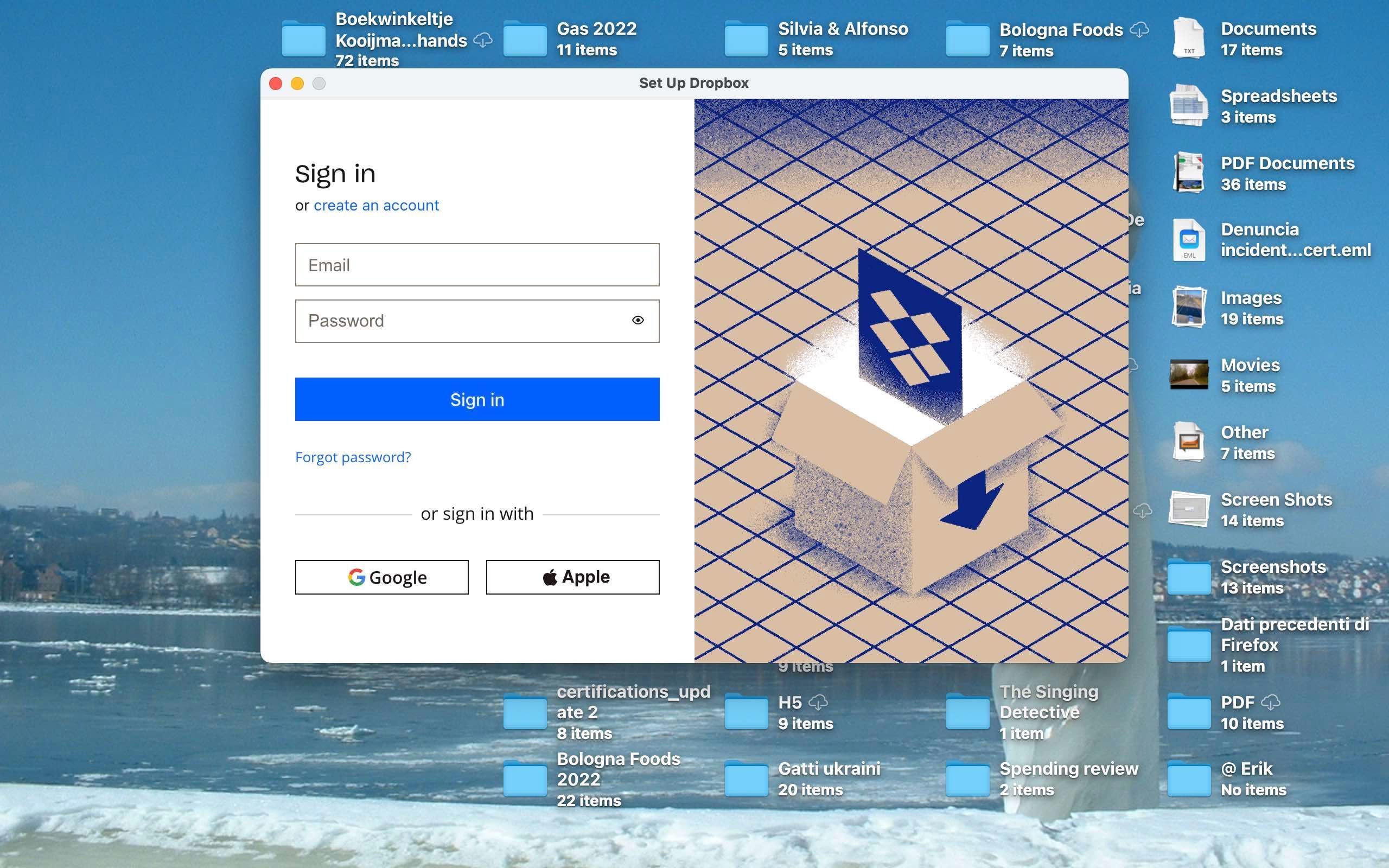The width and height of the screenshot is (1389, 868).
Task: Click Forgot password link
Action: coord(353,457)
